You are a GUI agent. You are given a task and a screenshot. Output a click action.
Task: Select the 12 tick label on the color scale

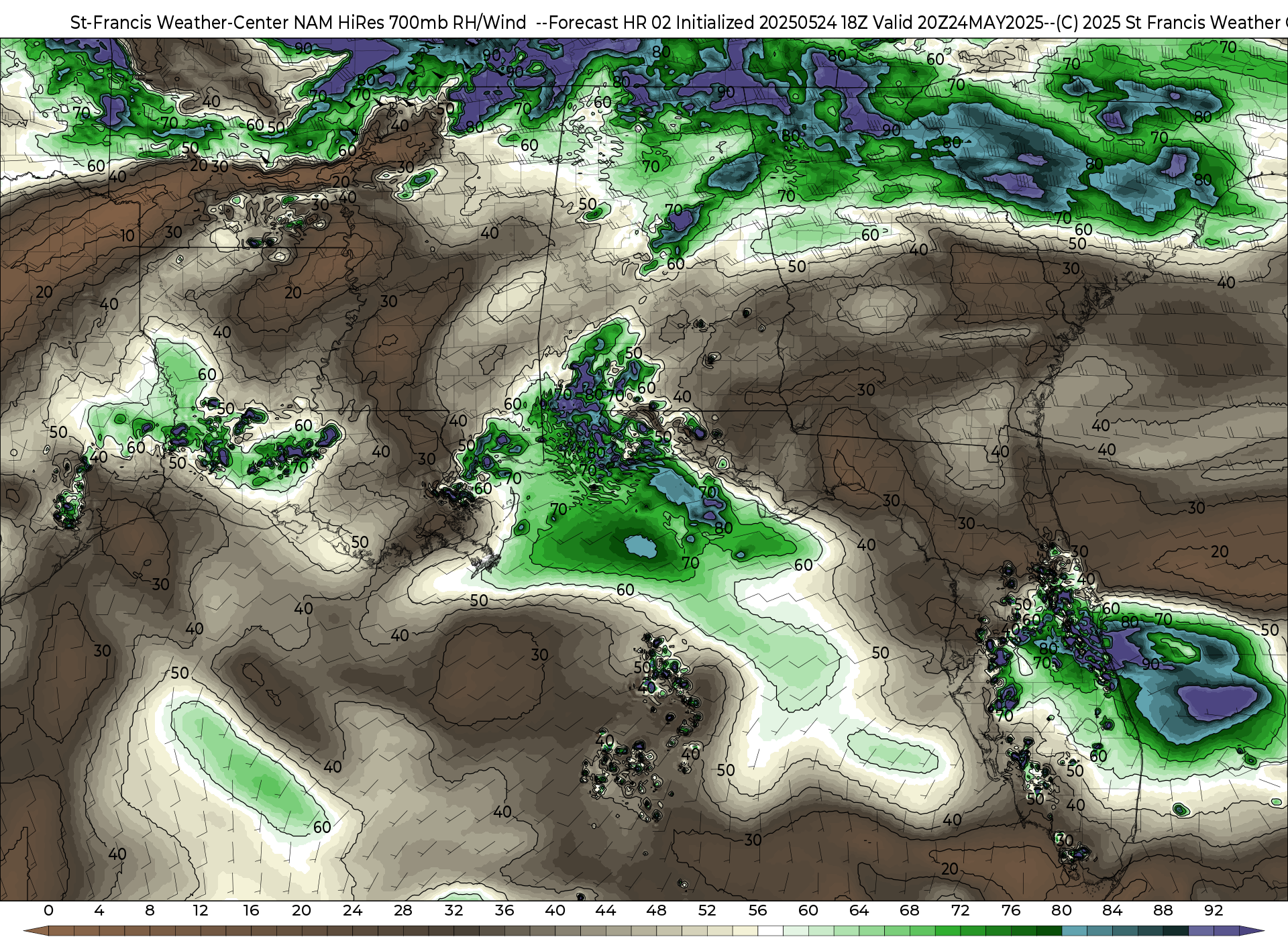click(x=201, y=911)
